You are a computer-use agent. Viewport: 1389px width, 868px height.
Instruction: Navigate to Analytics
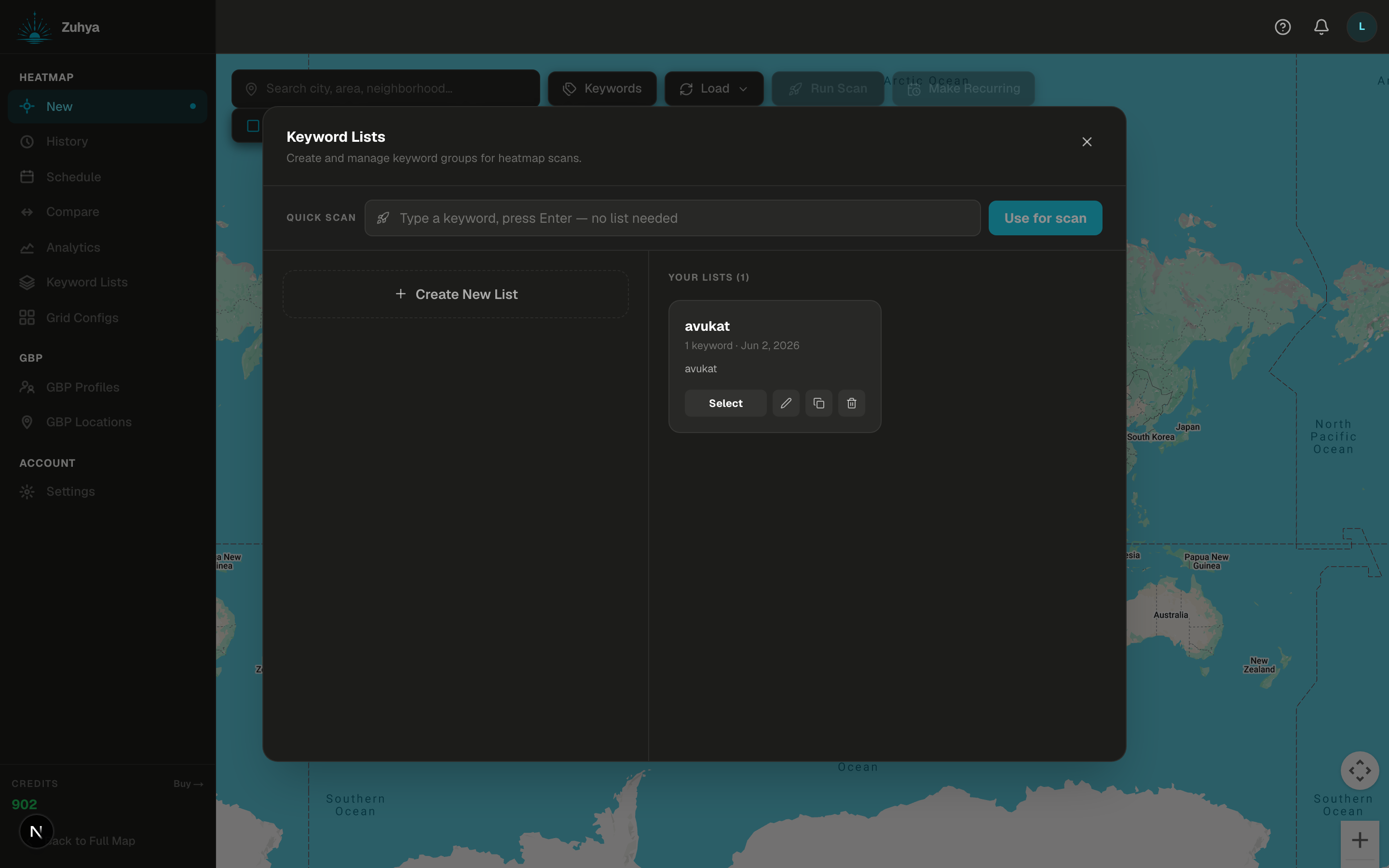click(108, 247)
